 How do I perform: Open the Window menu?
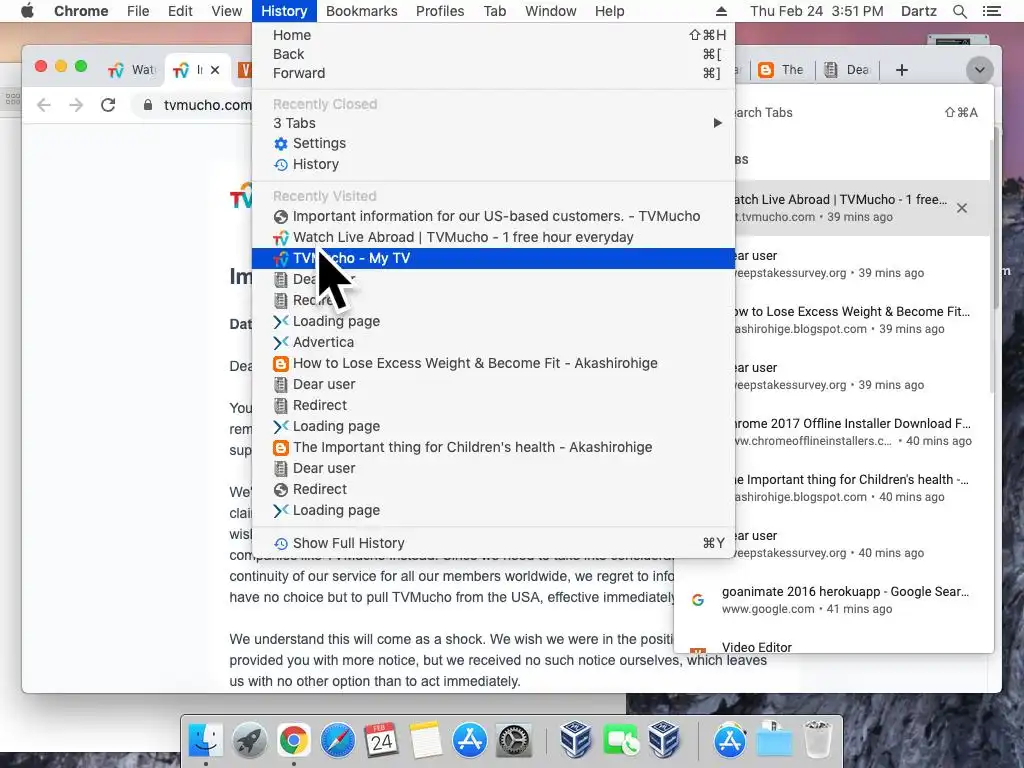551,11
